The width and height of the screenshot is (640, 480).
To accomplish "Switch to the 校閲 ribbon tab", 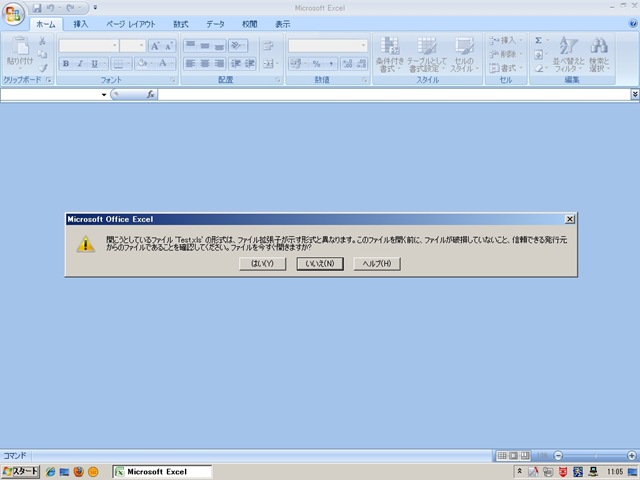I will pyautogui.click(x=250, y=24).
